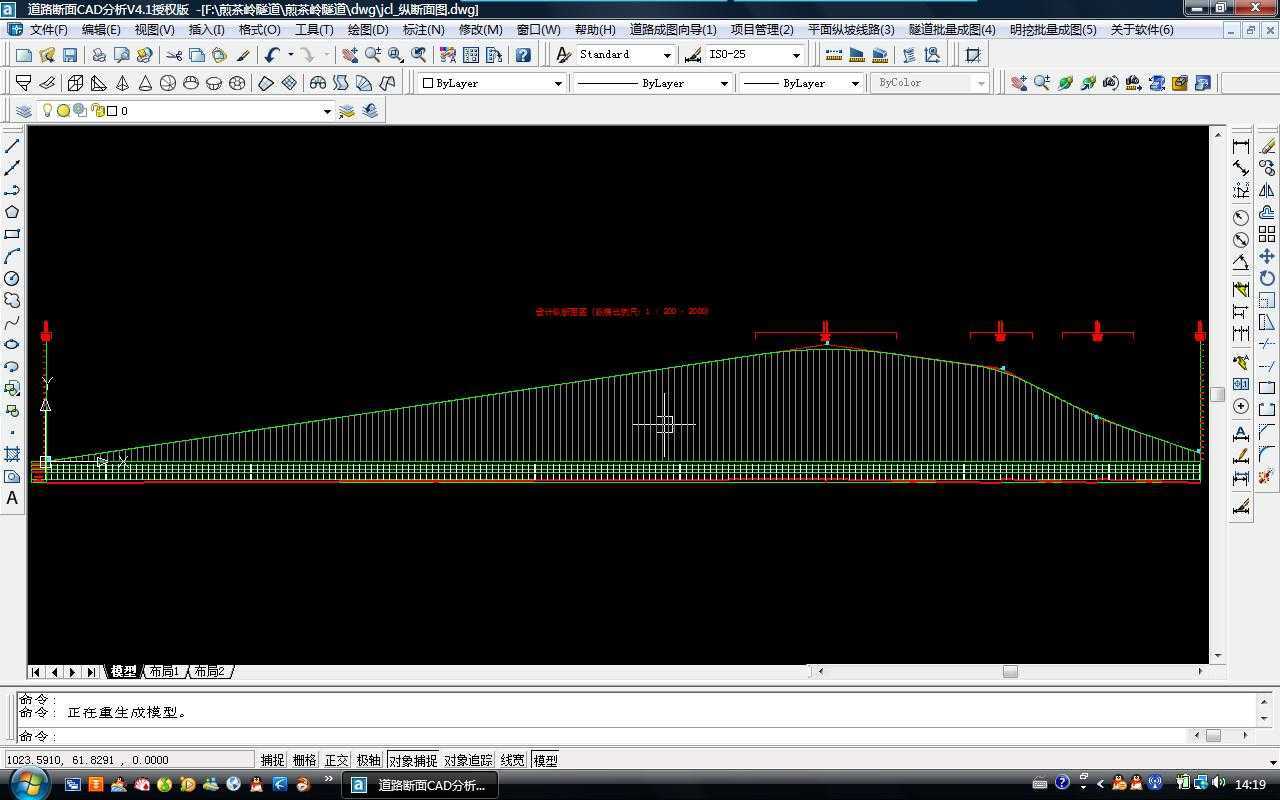Click the Copy icon
Viewport: 1280px width, 800px height.
click(x=197, y=55)
